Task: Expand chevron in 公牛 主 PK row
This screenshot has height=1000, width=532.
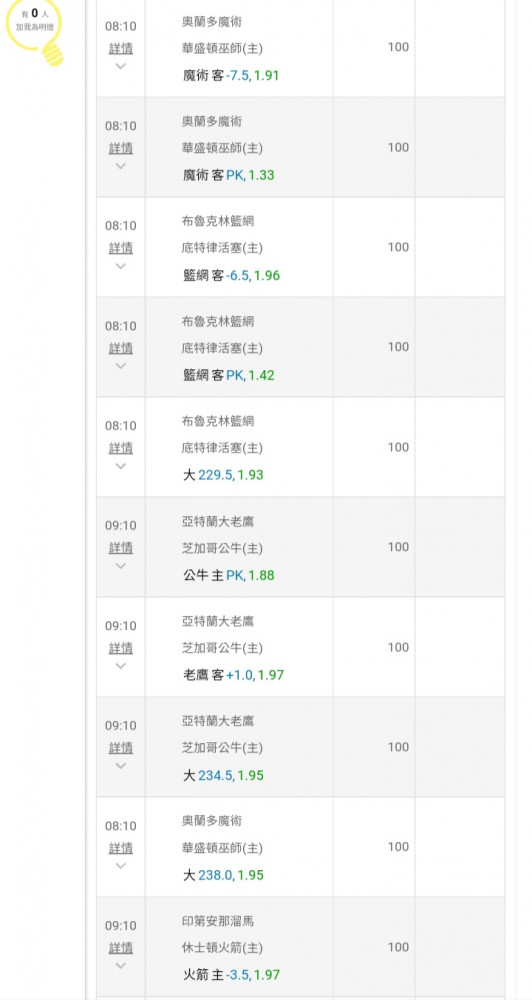Action: click(121, 566)
